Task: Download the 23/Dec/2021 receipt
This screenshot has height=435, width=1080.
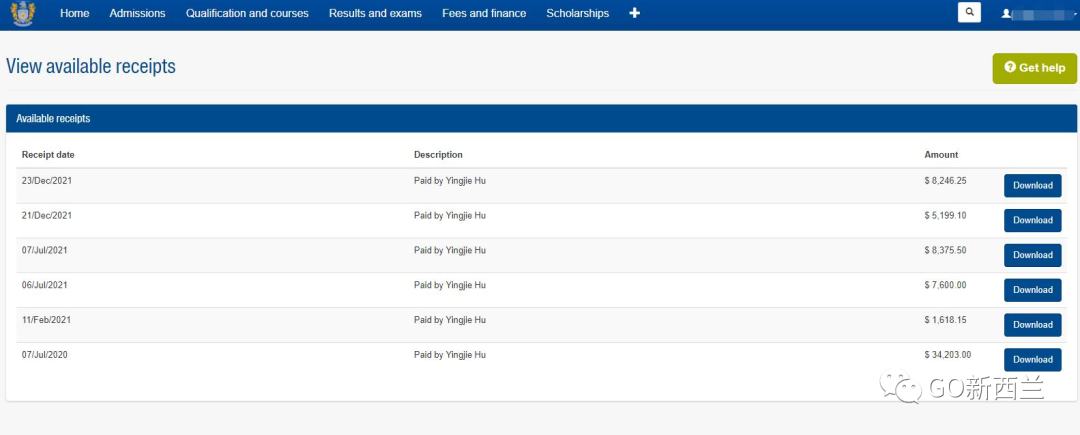Action: click(x=1032, y=186)
